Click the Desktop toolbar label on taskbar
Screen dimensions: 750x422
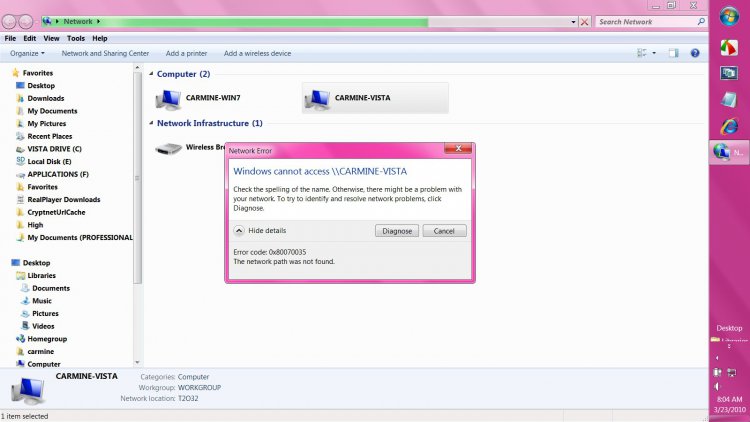(729, 328)
